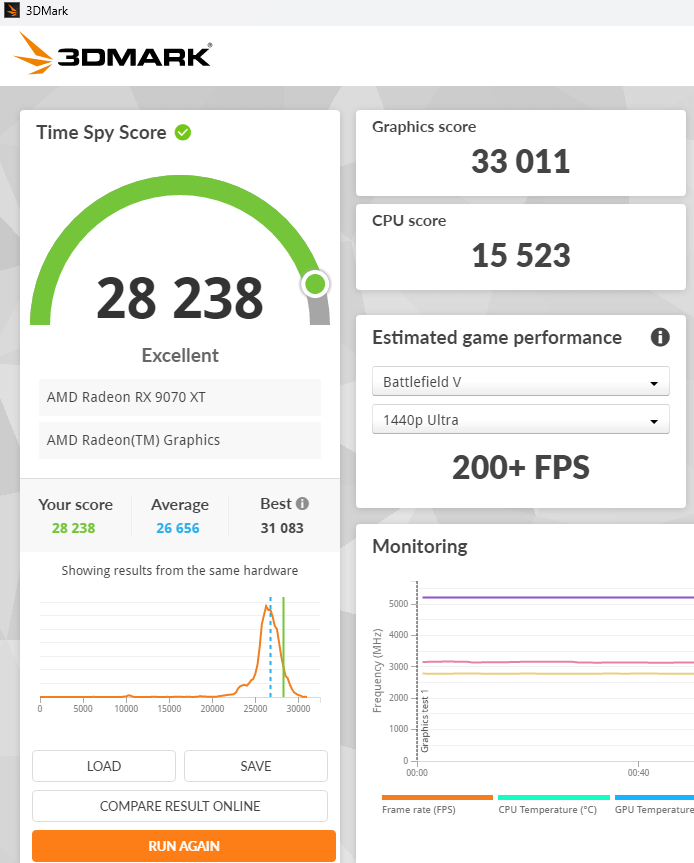This screenshot has height=863, width=694.
Task: Click the AMD Radeon(TM) Graphics row
Action: click(x=180, y=440)
